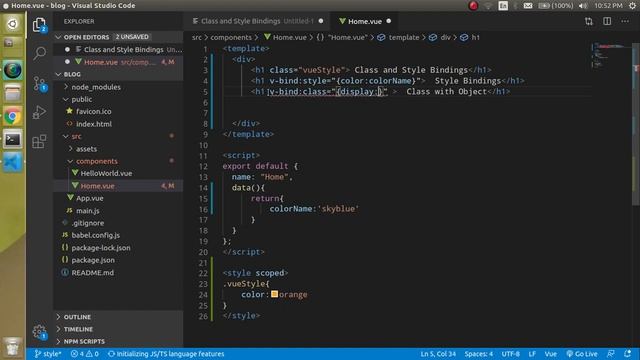640x360 pixels.
Task: Launch Google Chrome from the dock
Action: pyautogui.click(x=12, y=117)
